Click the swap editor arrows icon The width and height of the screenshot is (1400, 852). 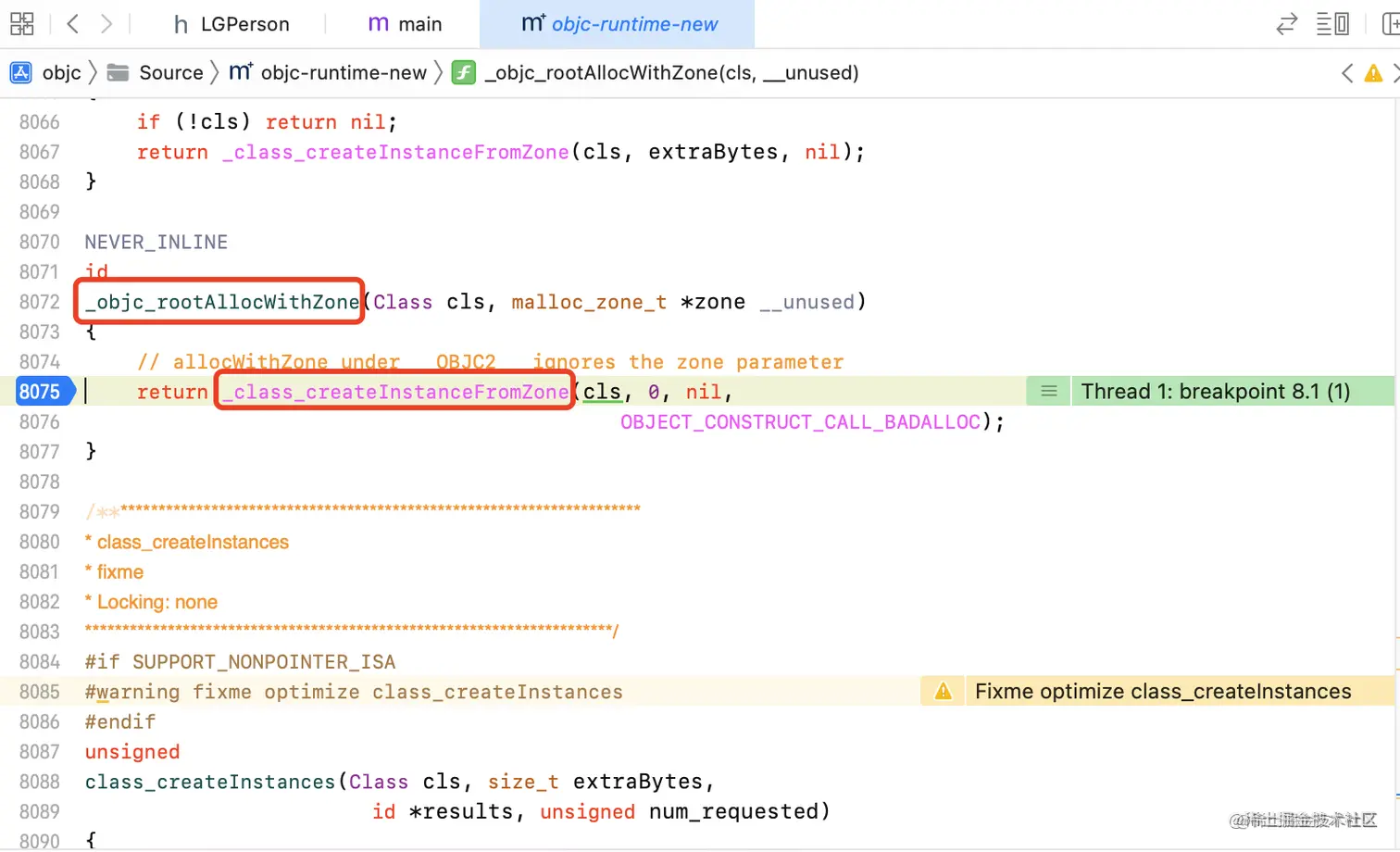(x=1286, y=24)
